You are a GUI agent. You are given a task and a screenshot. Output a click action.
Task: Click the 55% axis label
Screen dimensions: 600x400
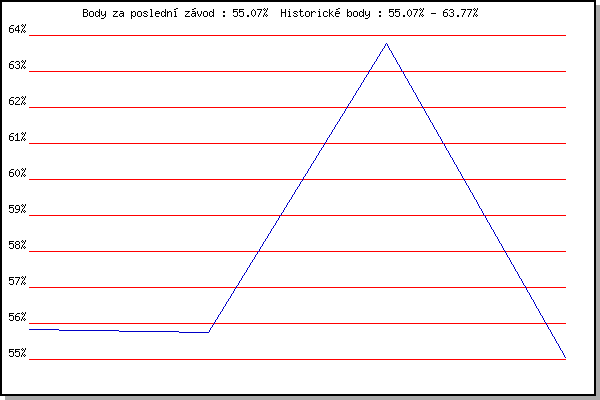point(17,353)
